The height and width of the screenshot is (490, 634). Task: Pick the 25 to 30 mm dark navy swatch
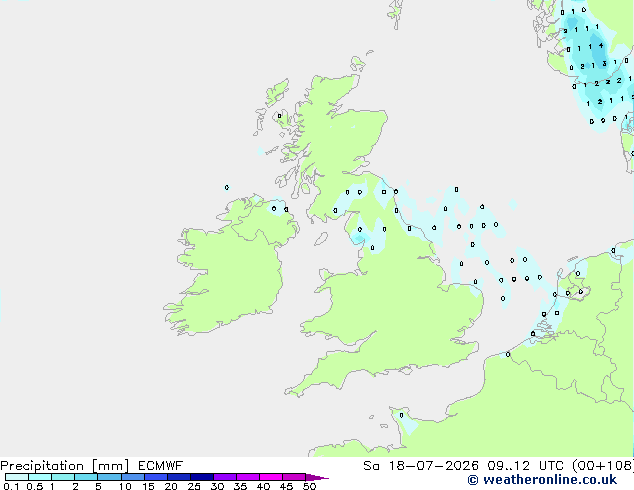[x=202, y=477]
